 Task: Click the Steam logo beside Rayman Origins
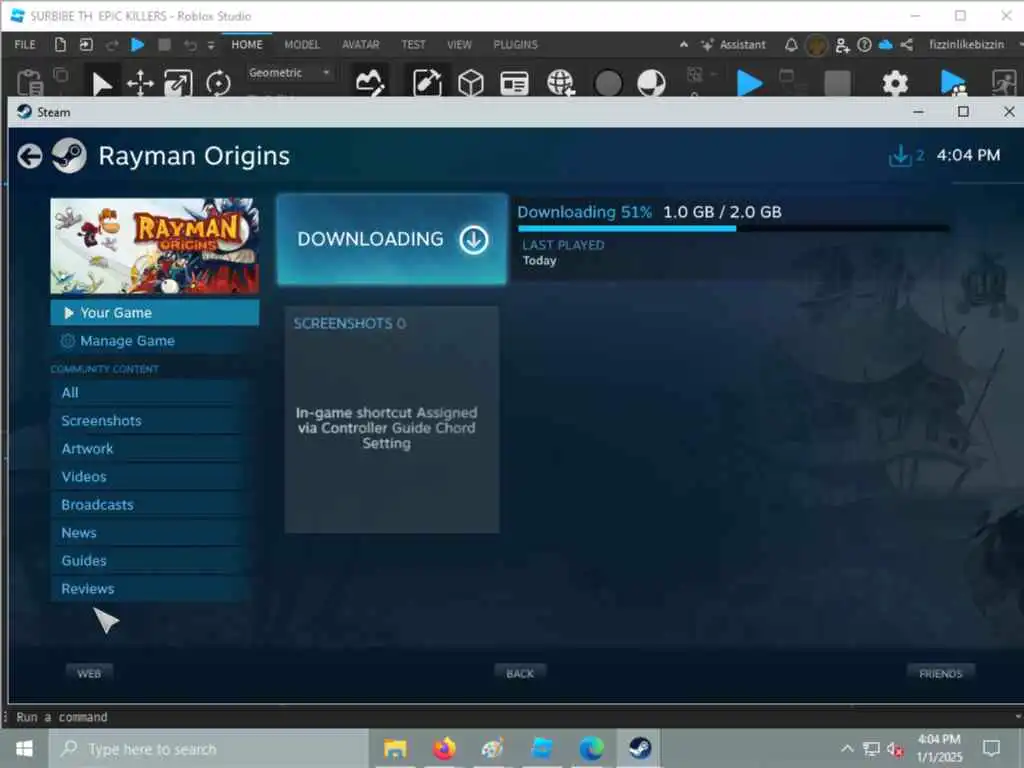click(69, 155)
